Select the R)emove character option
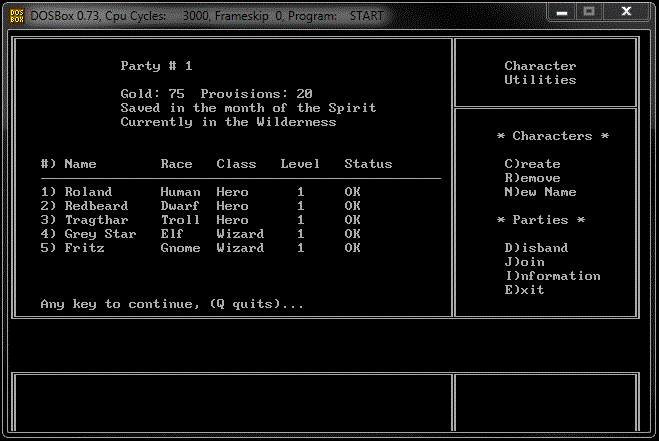659x441 pixels. 532,178
